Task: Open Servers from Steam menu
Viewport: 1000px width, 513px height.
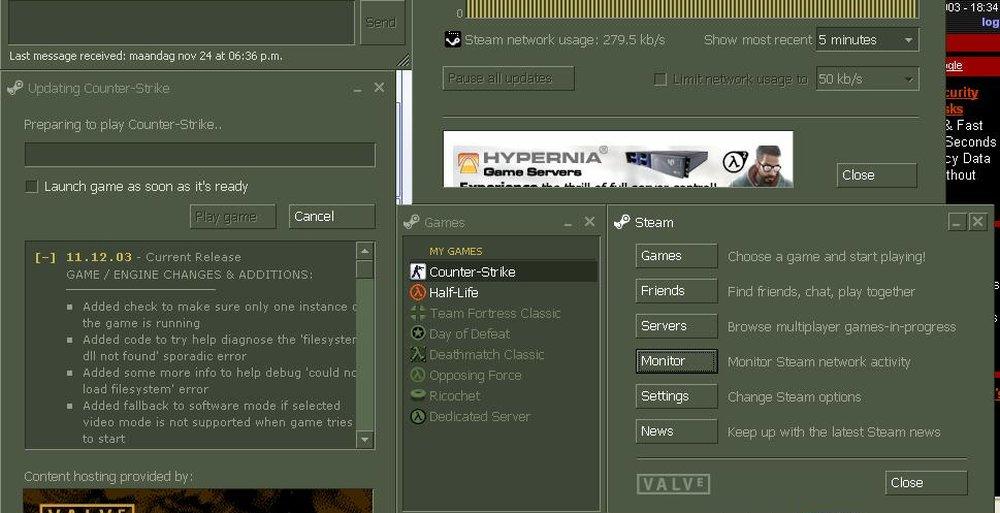Action: 677,326
